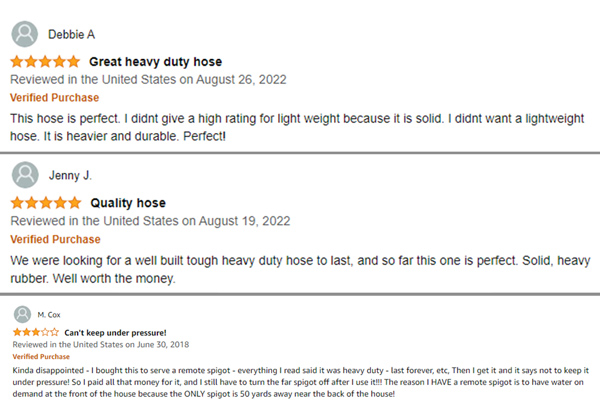Viewport: 600px width, 420px height.
Task: Open M. Cox's profile avatar
Action: tap(22, 314)
